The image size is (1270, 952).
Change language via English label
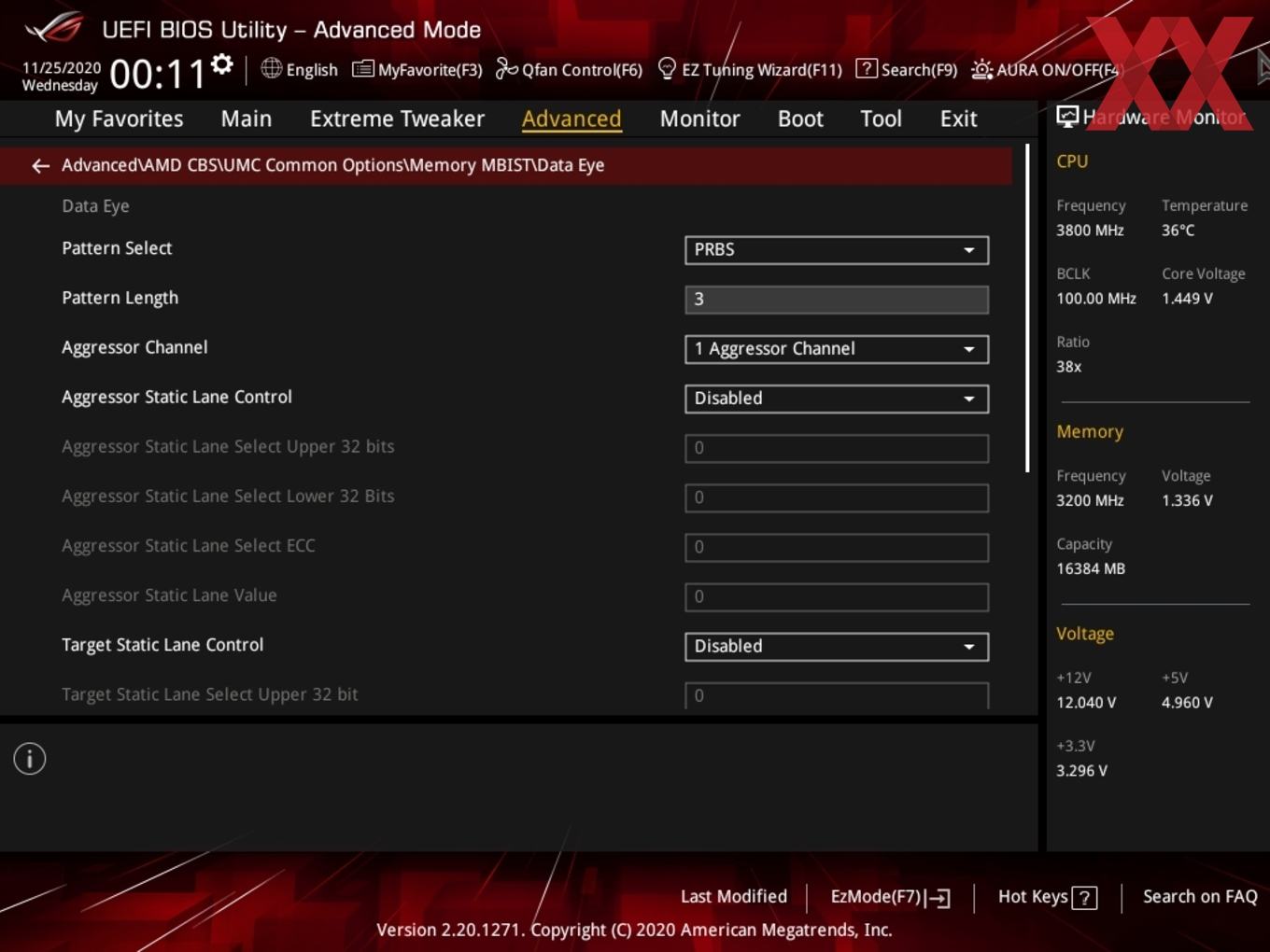(312, 70)
